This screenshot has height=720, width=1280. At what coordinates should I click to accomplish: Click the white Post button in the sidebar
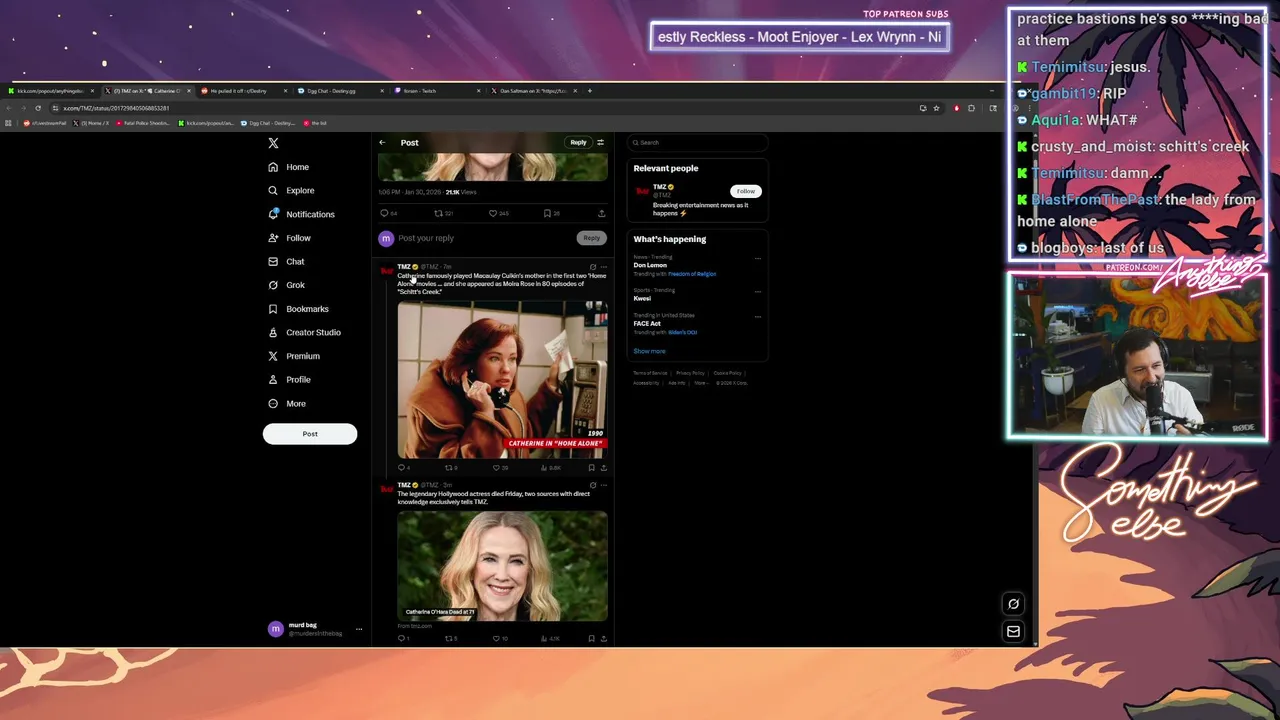click(310, 434)
